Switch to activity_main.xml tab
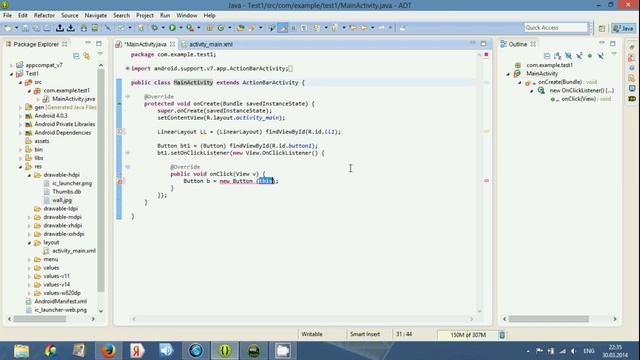The image size is (640, 360). tap(211, 44)
